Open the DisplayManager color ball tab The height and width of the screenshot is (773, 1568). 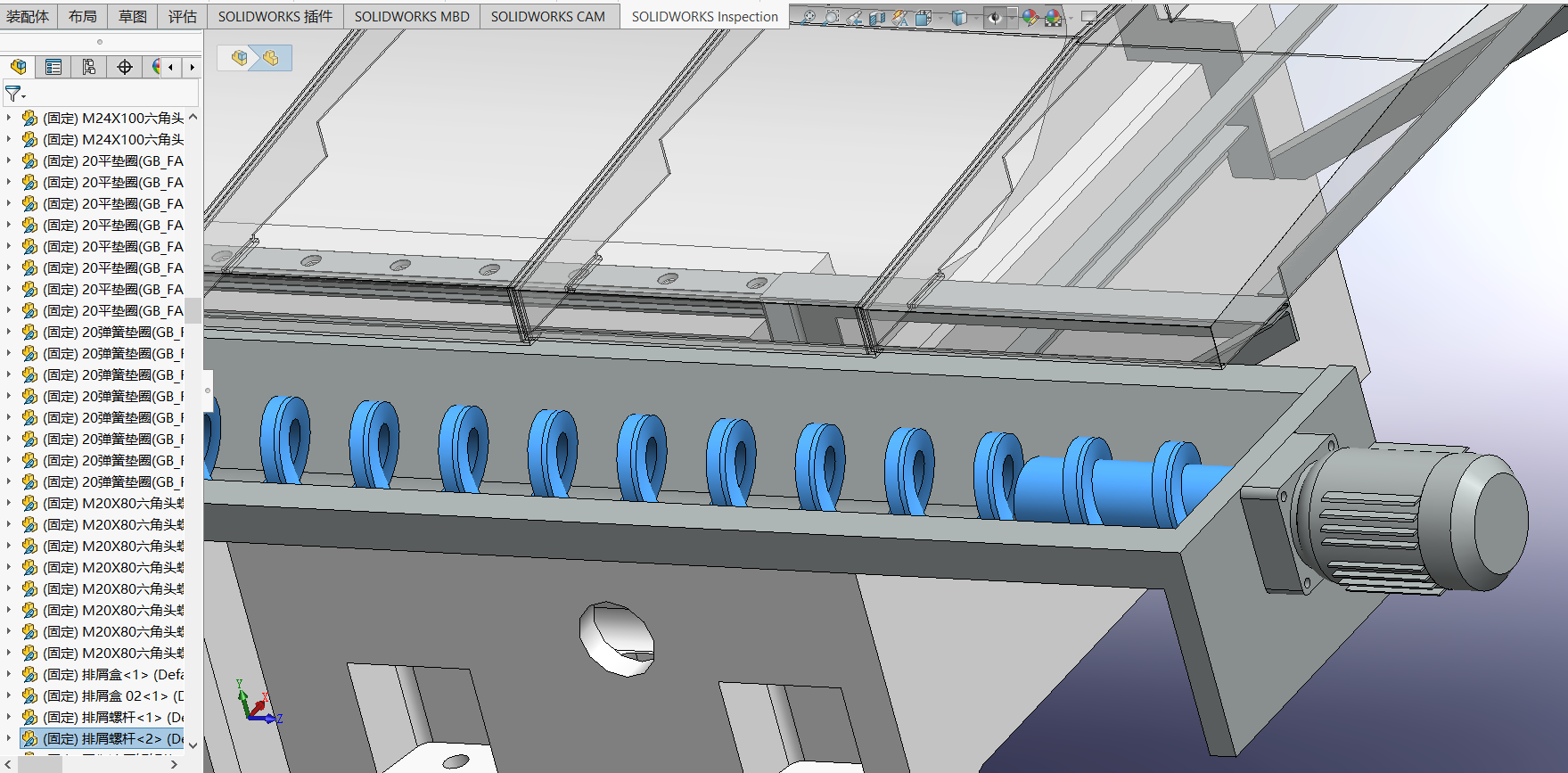[155, 67]
